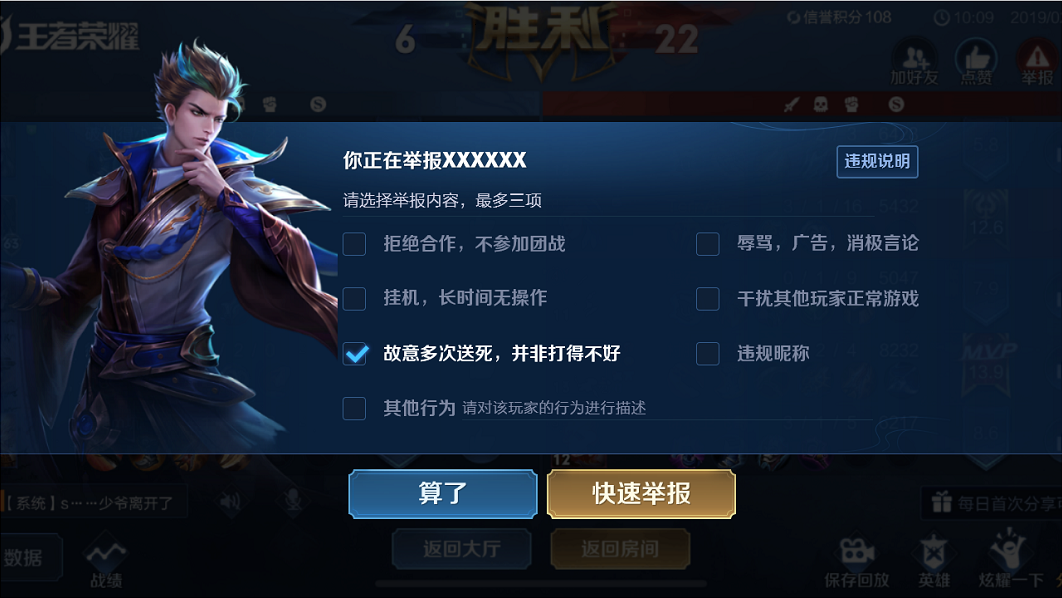Image resolution: width=1062 pixels, height=598 pixels.
Task: Submit with 快速举报 button
Action: pyautogui.click(x=641, y=494)
